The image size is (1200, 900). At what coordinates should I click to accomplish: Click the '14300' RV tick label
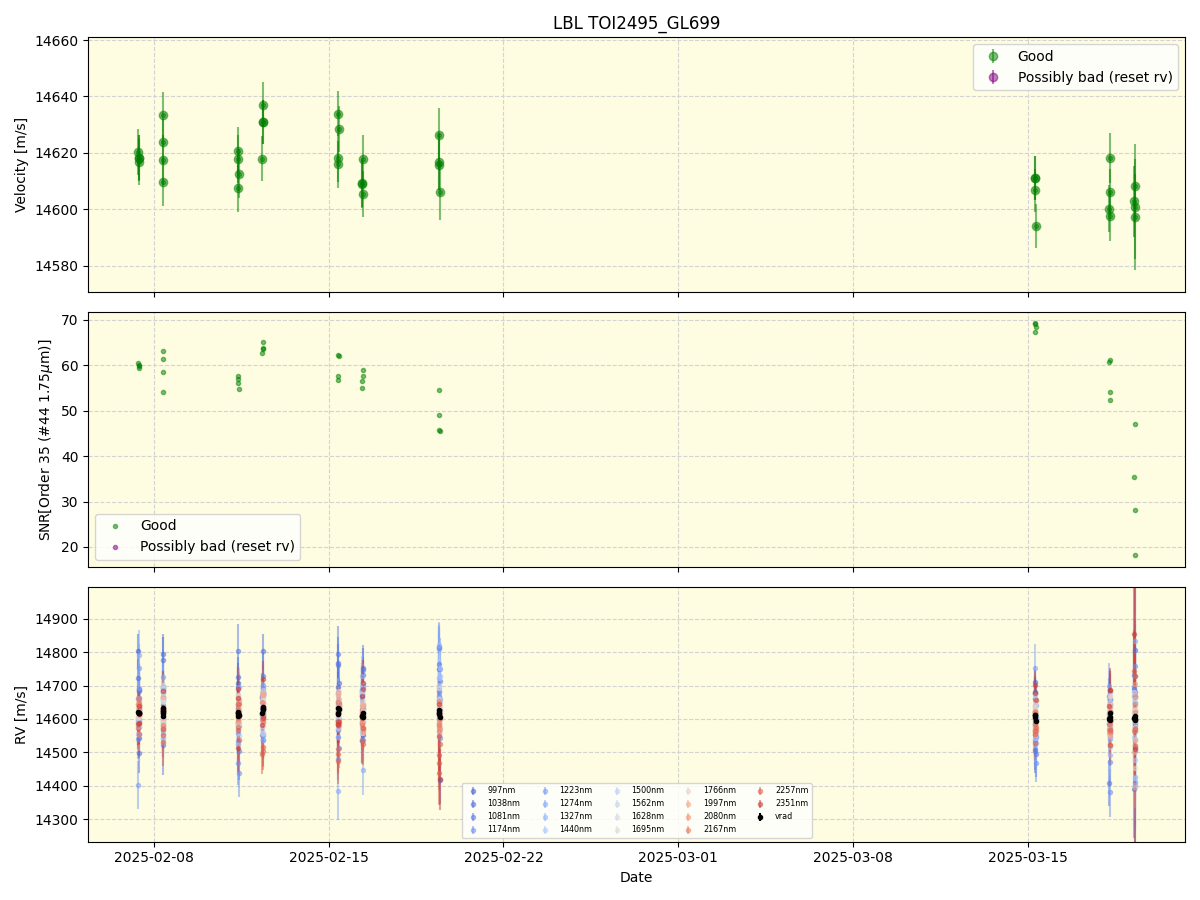coord(59,820)
